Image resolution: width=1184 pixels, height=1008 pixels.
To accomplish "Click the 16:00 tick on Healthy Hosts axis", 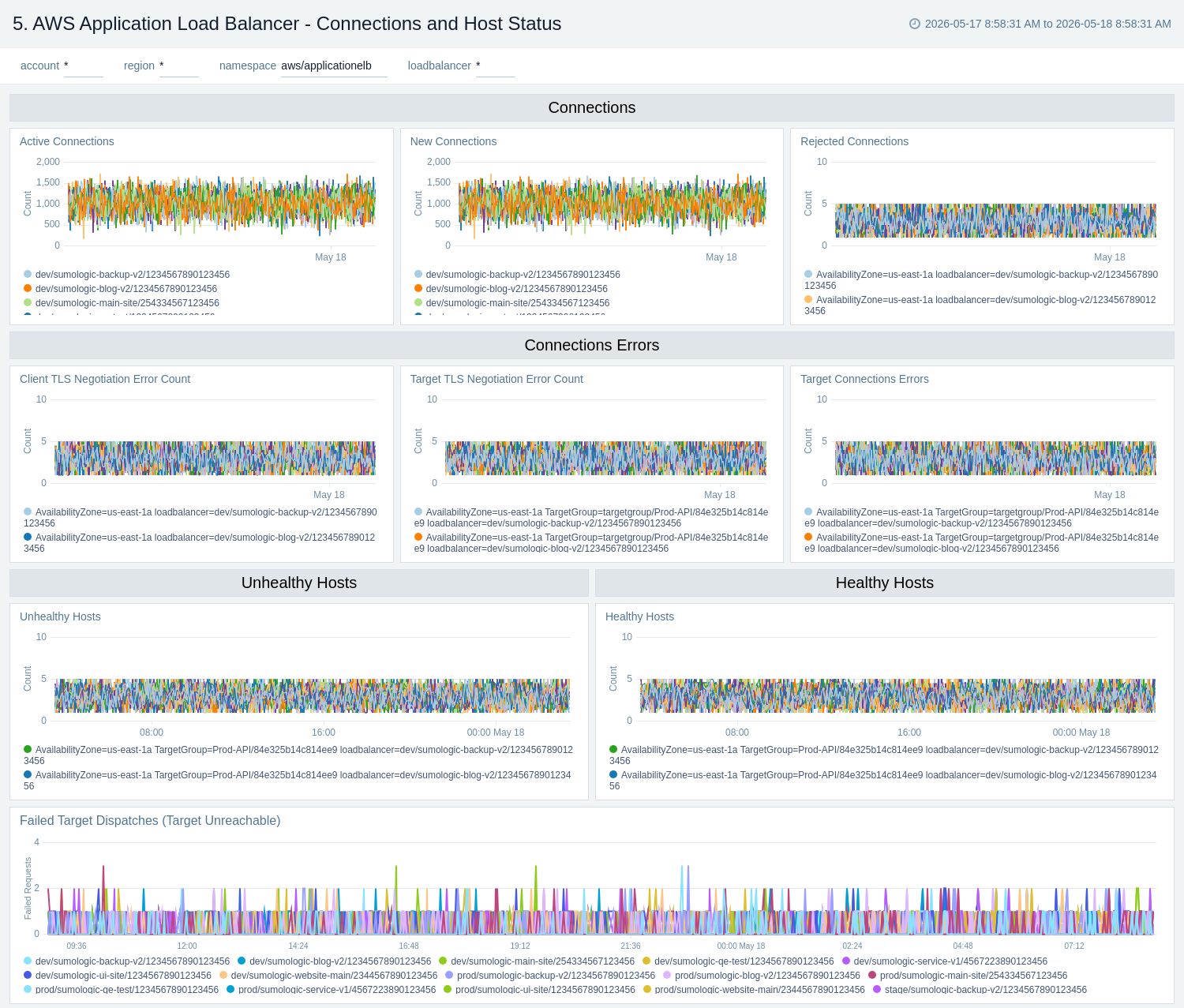I will pyautogui.click(x=909, y=733).
